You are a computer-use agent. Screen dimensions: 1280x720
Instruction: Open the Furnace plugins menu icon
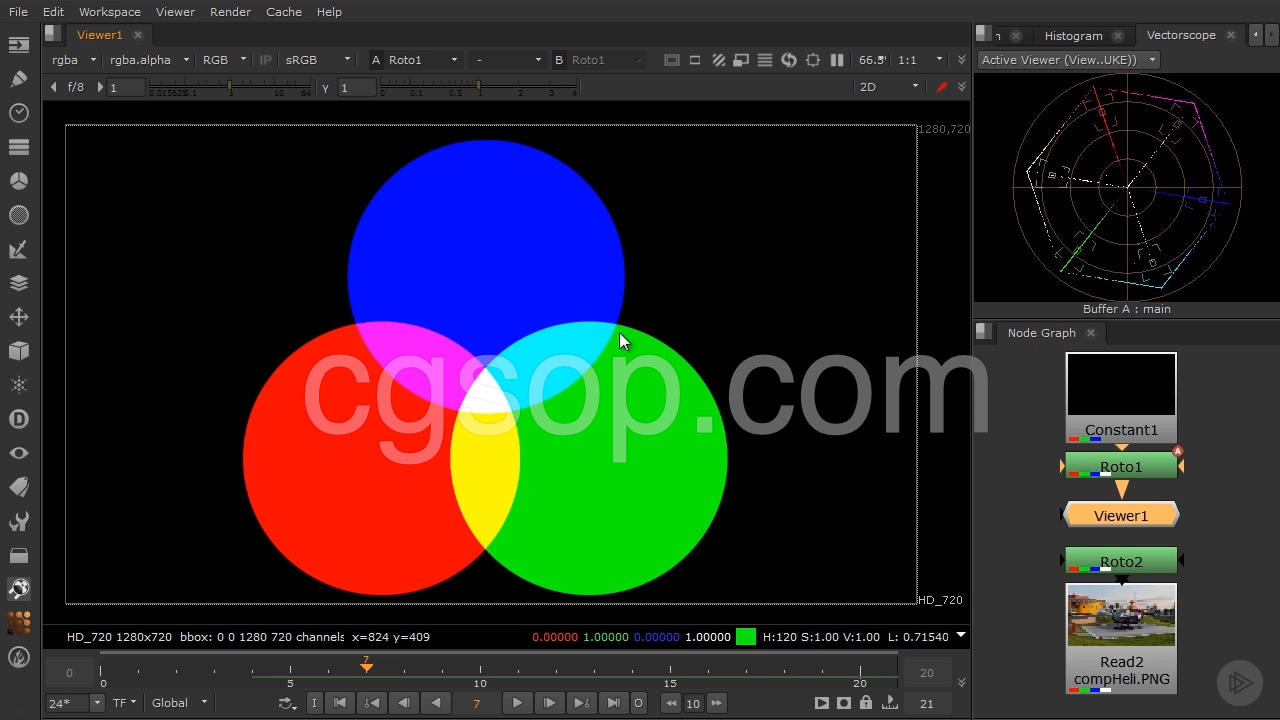pyautogui.click(x=19, y=623)
